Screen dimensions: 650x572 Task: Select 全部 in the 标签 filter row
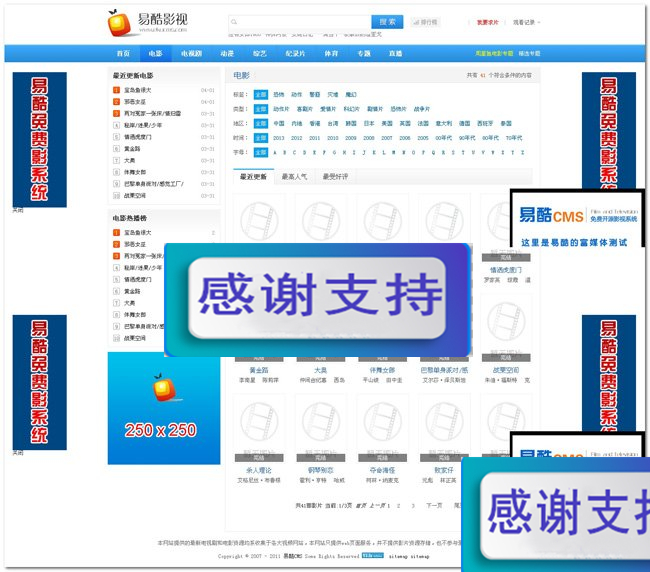coord(261,95)
